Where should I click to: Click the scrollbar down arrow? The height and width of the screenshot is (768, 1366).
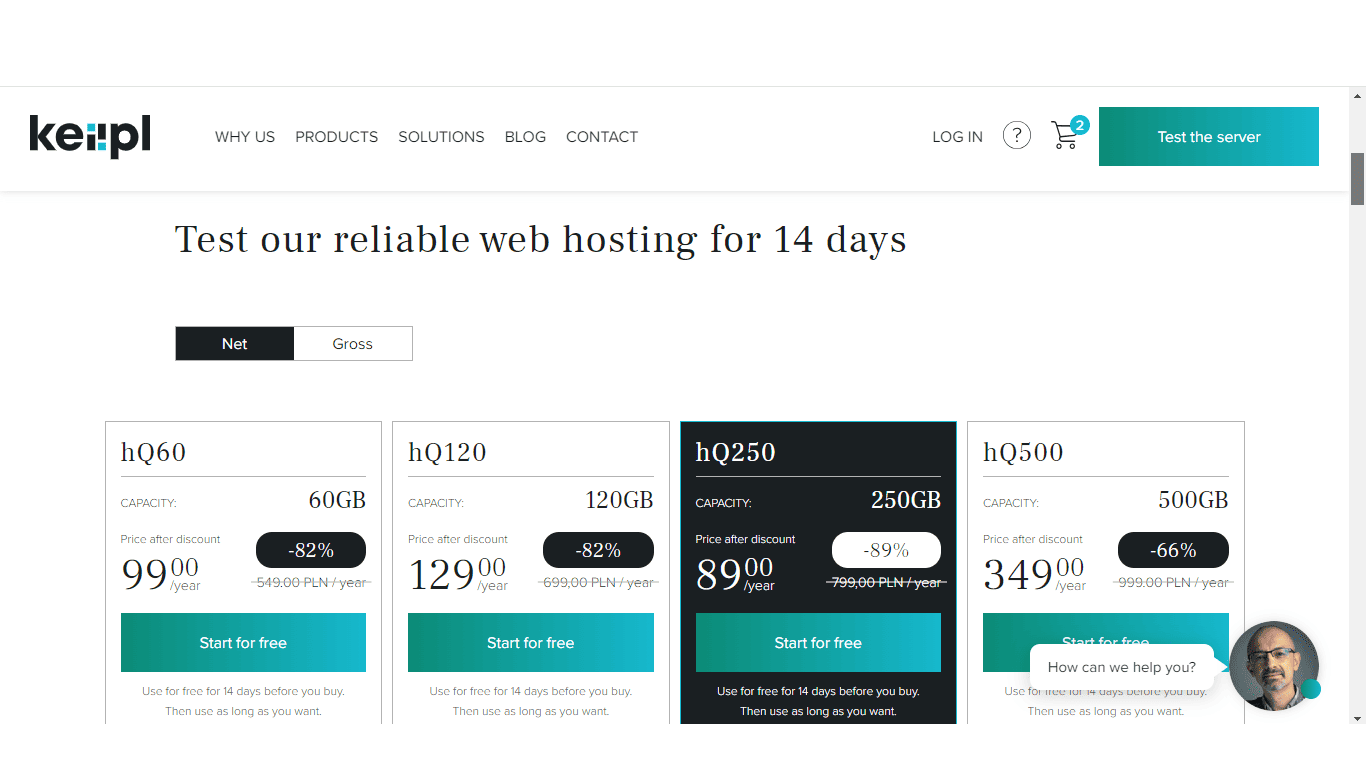[x=1357, y=718]
